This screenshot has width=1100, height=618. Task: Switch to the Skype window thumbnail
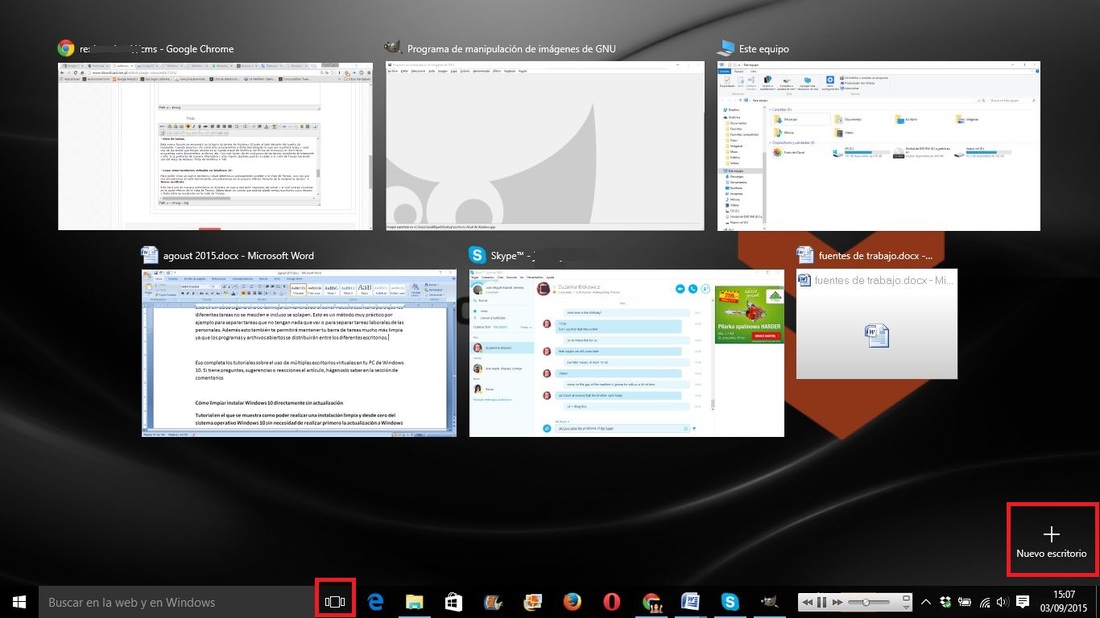pyautogui.click(x=626, y=353)
